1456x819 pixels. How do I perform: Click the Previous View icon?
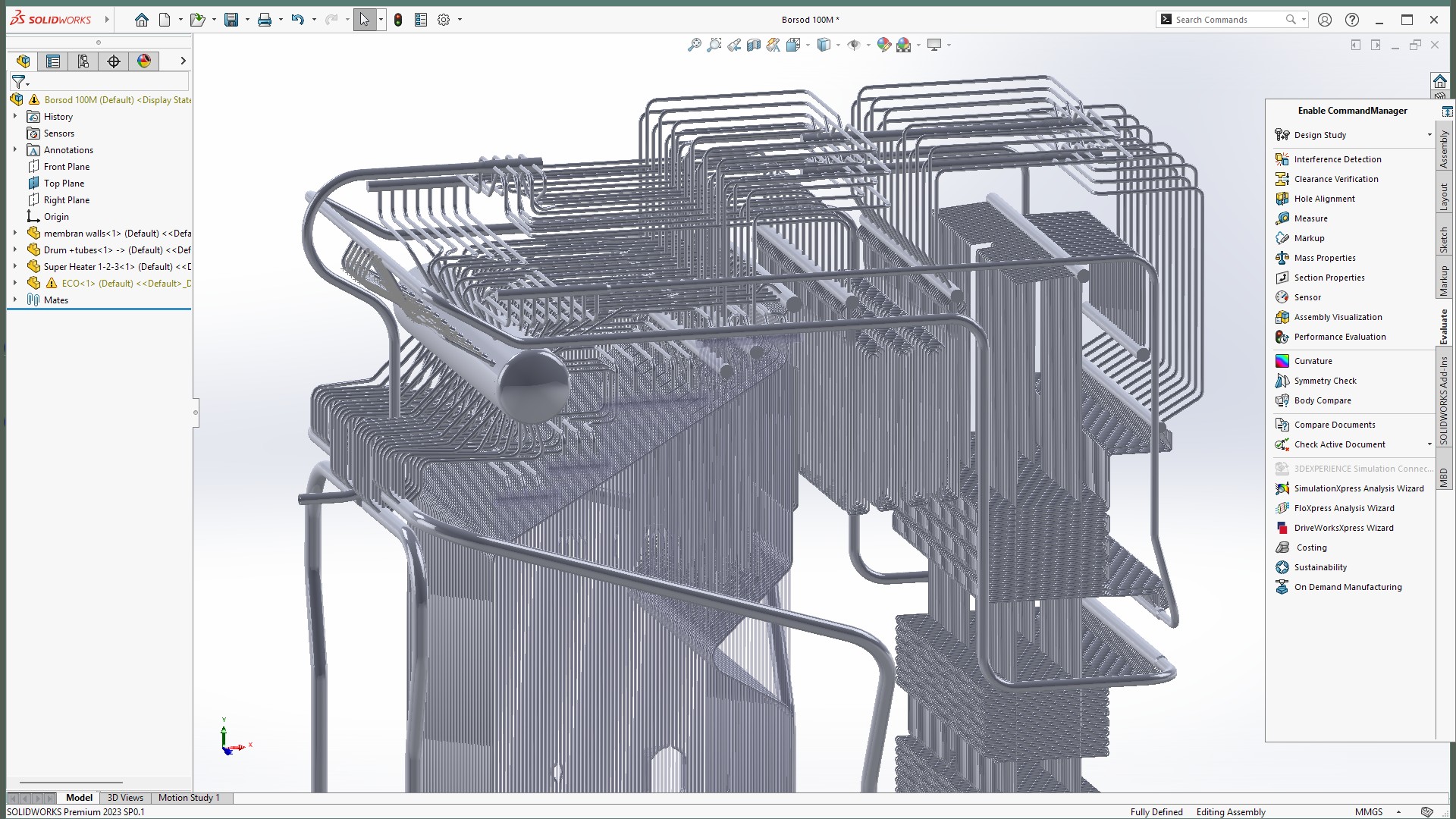click(x=734, y=45)
